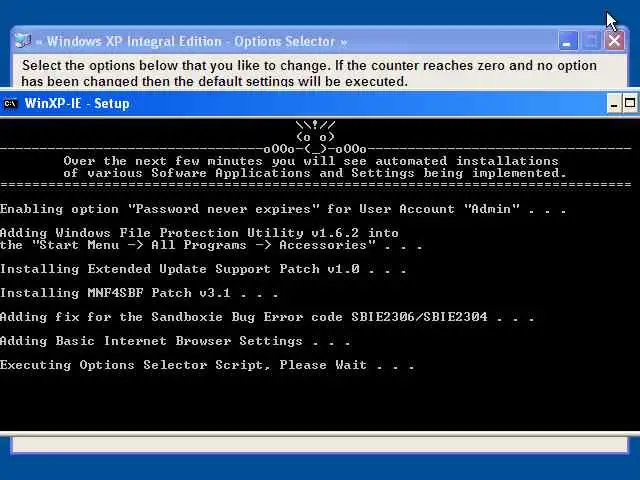Click the disabled maximize button of Options Selector
640x480 pixels.
[591, 41]
